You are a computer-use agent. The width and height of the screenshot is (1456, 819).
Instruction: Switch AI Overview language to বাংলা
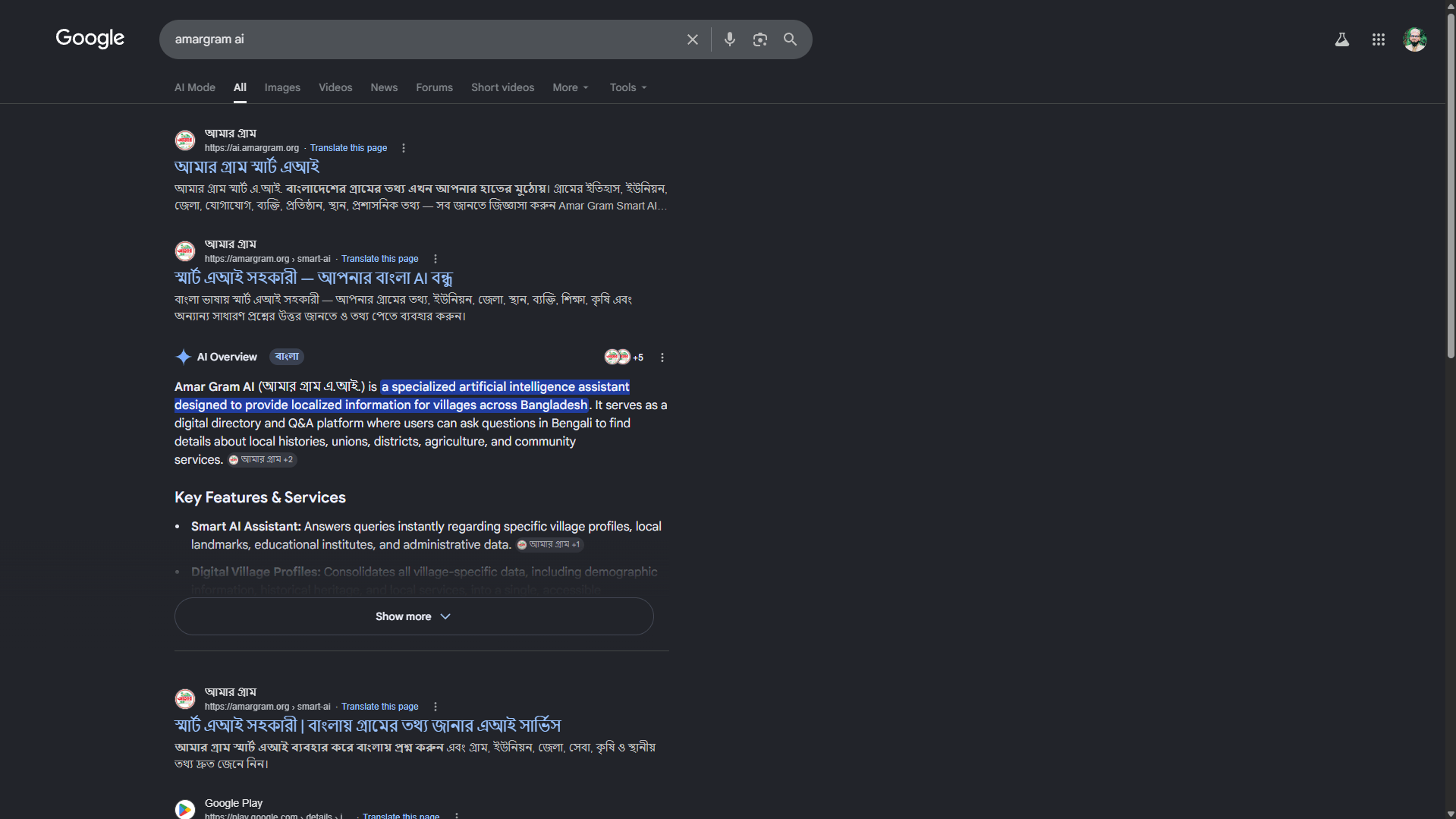(x=287, y=357)
